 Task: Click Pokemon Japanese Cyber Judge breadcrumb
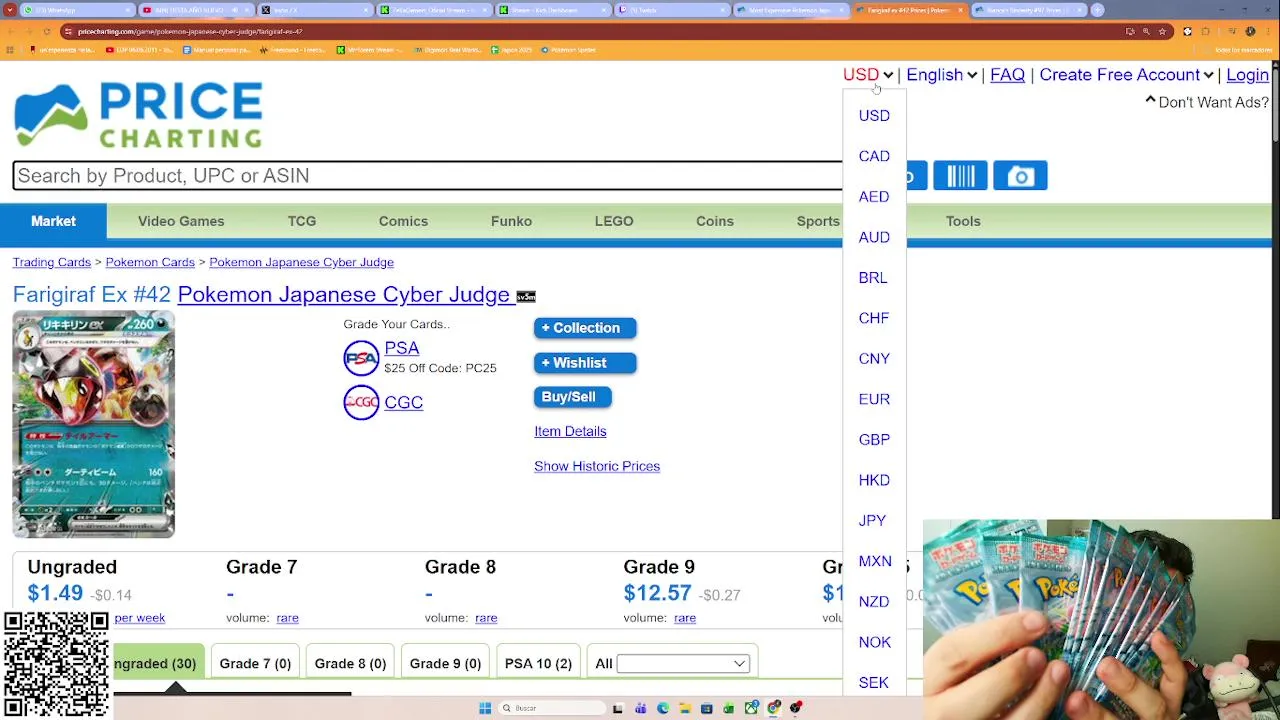click(301, 262)
